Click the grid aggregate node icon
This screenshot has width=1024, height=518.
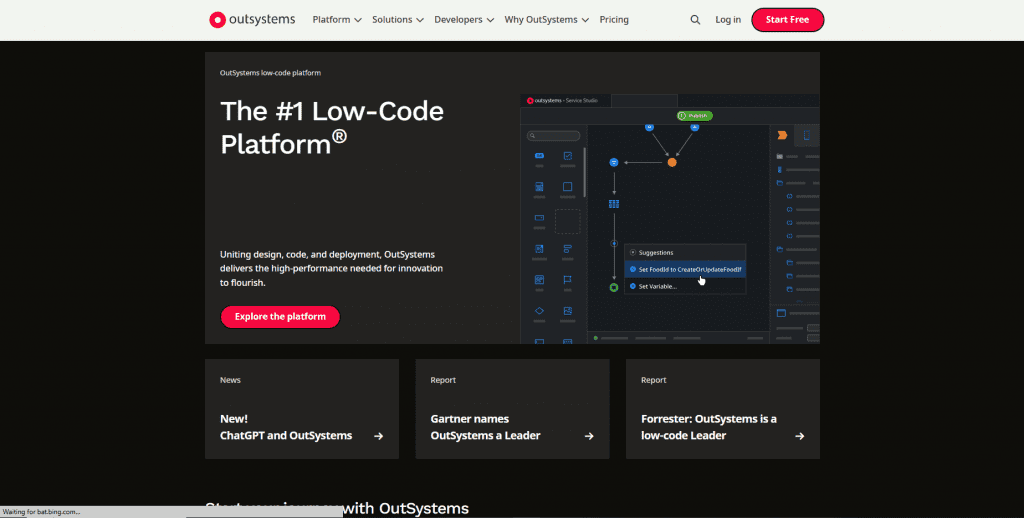614,204
